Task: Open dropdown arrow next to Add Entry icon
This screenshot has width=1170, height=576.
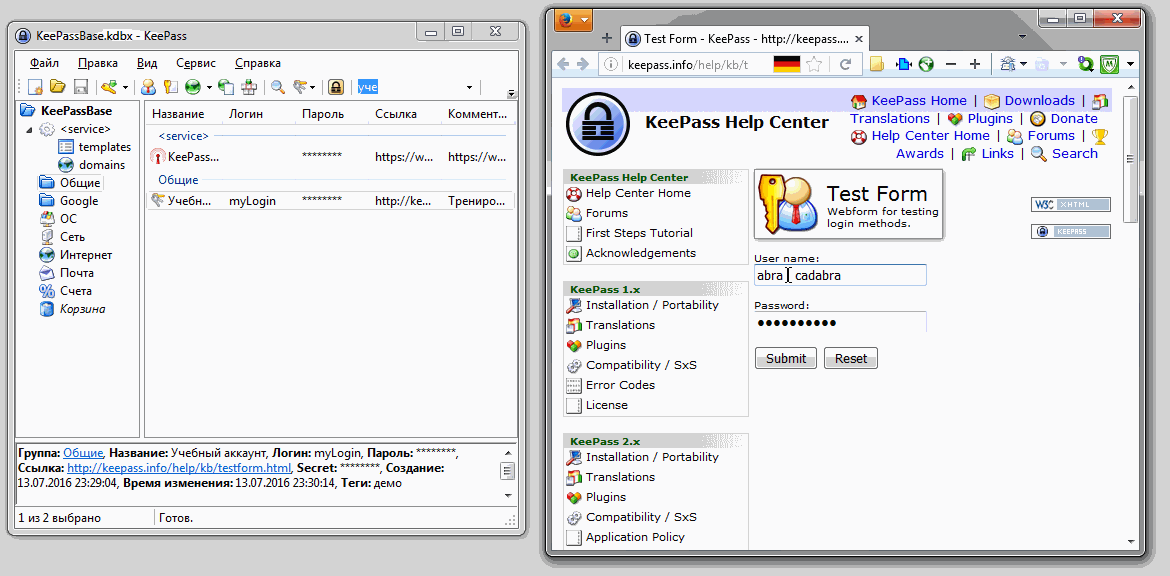Action: click(x=125, y=87)
